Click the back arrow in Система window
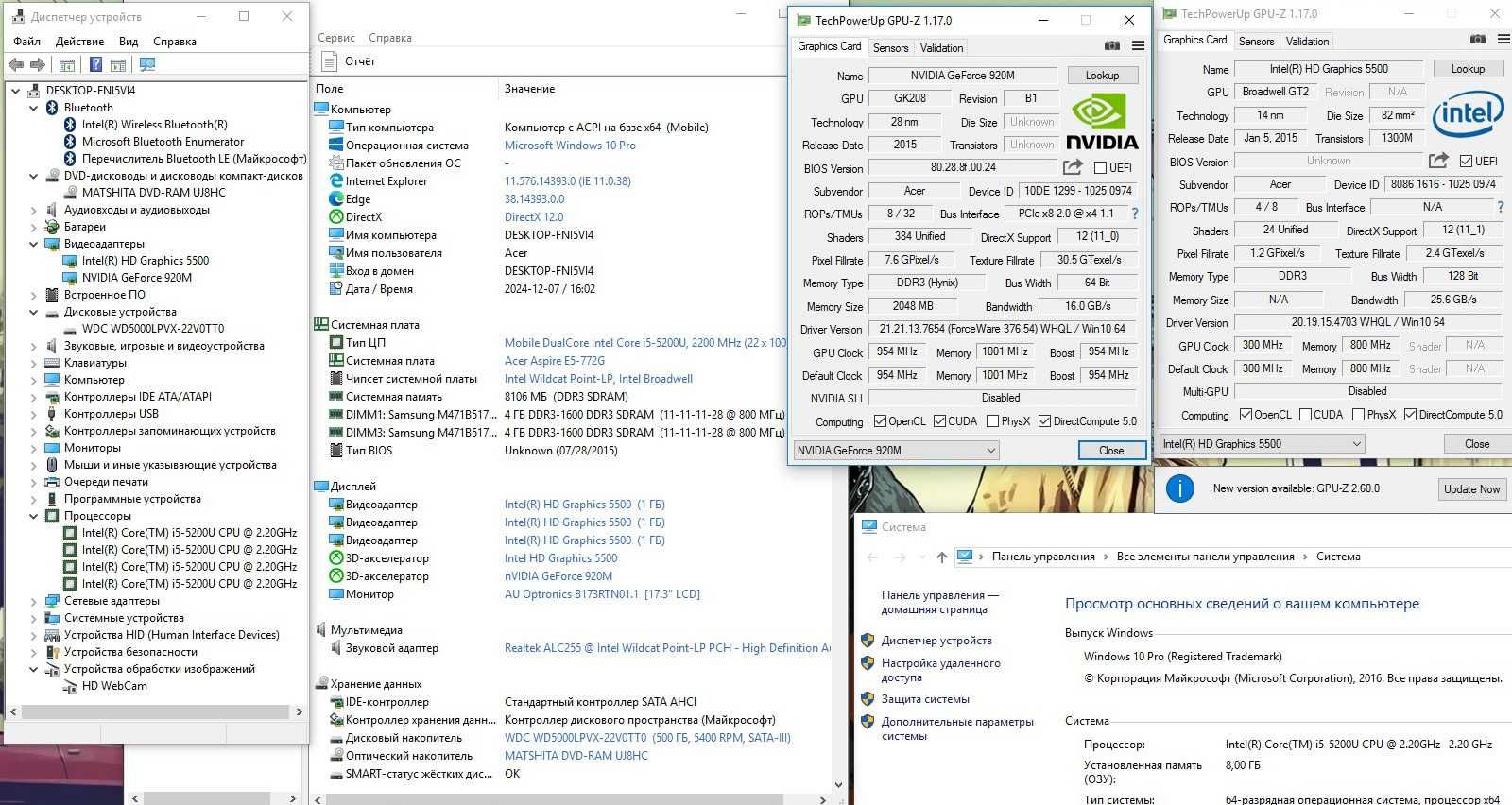Viewport: 1512px width, 805px height. [x=872, y=557]
